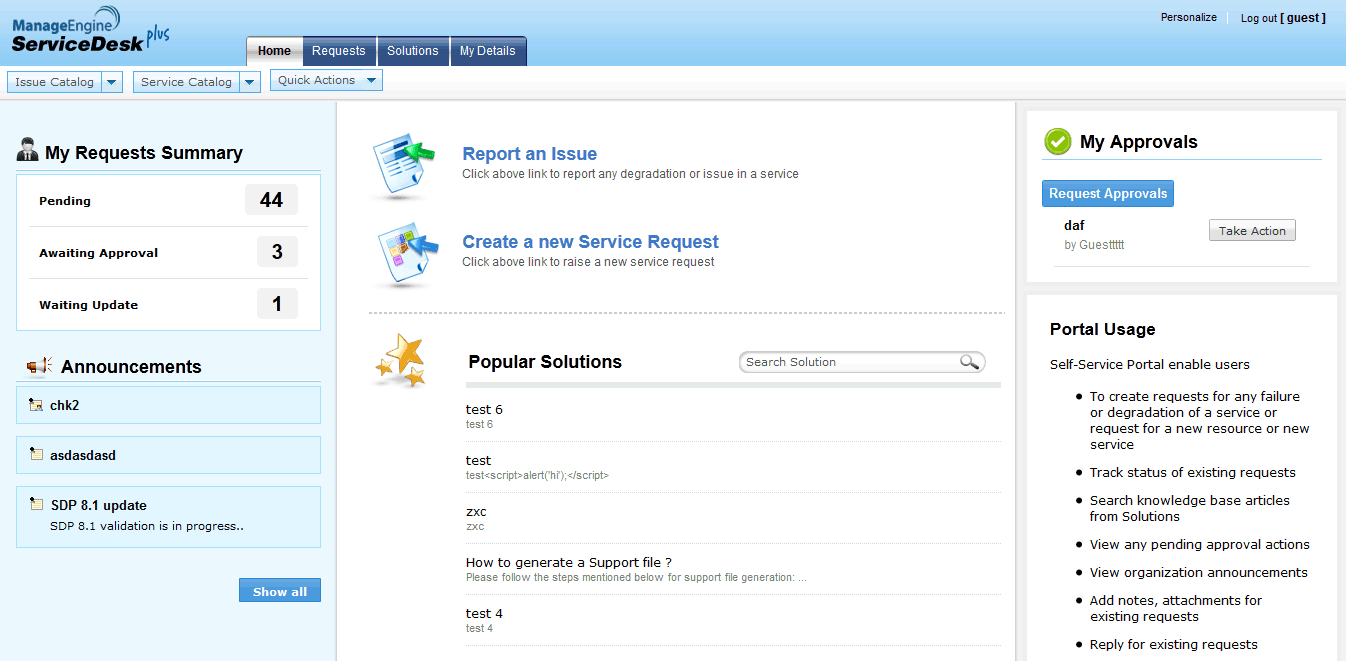Click the magnifier icon in Search Solution

click(x=969, y=362)
